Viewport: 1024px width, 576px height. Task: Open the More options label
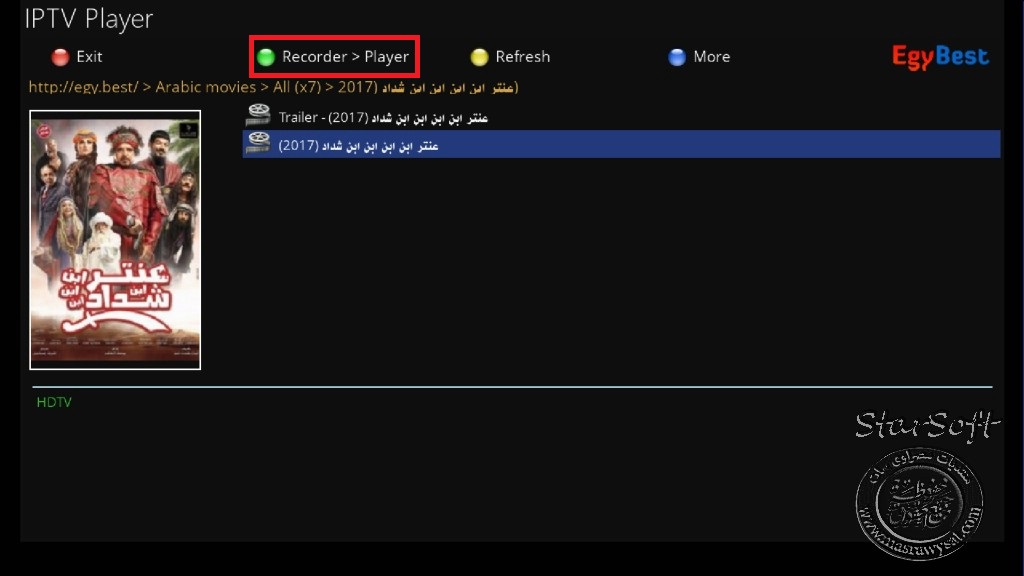712,57
